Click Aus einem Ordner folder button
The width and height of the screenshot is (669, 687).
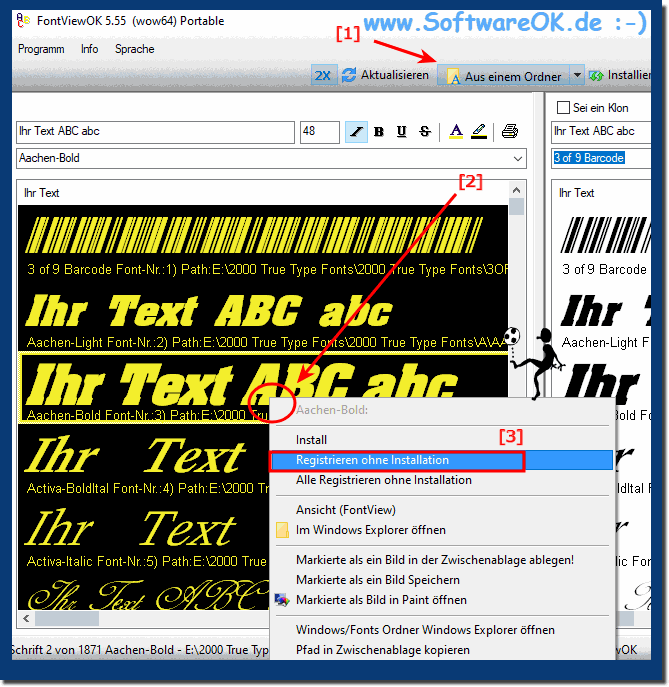pos(503,76)
